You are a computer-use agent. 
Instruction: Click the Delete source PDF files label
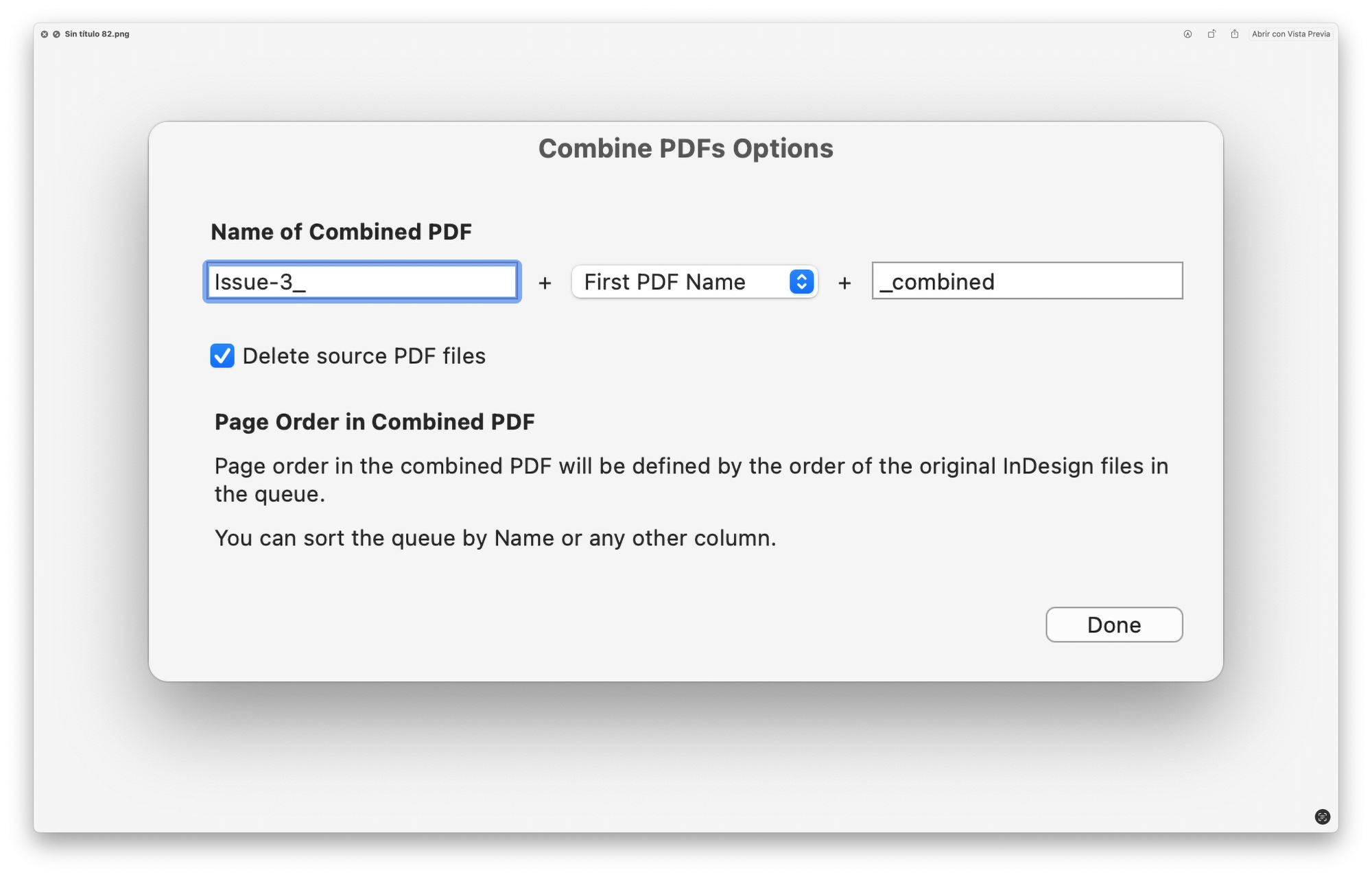point(364,356)
